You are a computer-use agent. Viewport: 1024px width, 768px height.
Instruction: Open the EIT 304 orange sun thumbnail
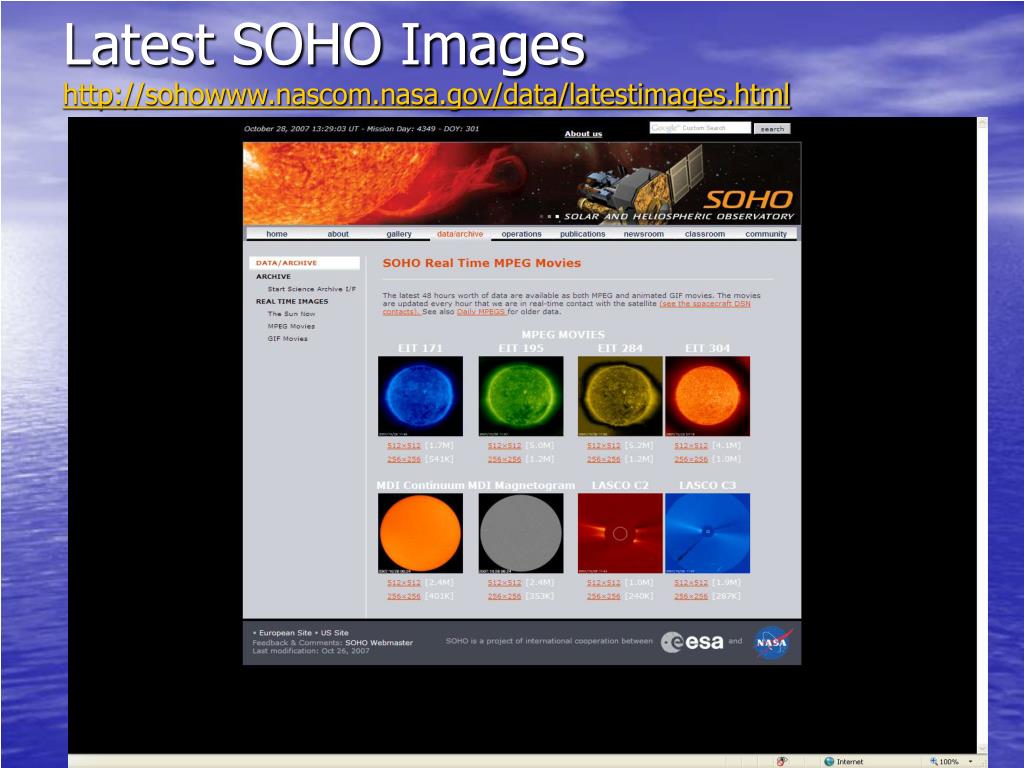pos(707,396)
